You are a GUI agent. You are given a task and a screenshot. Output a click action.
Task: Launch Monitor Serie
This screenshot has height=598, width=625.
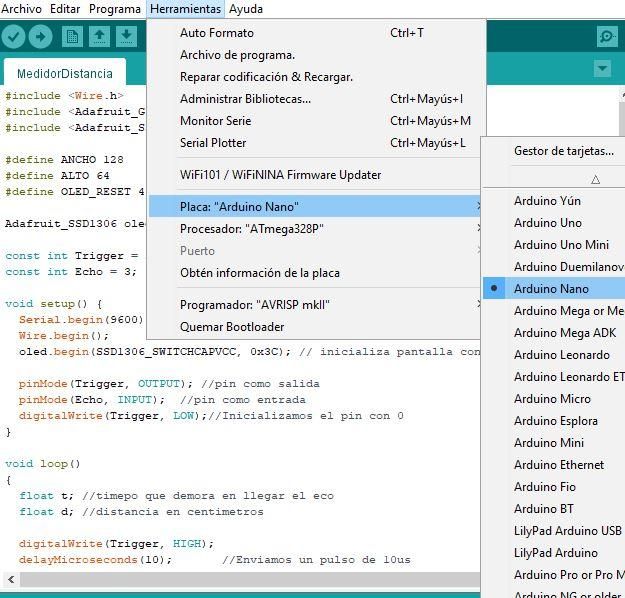[x=314, y=121]
